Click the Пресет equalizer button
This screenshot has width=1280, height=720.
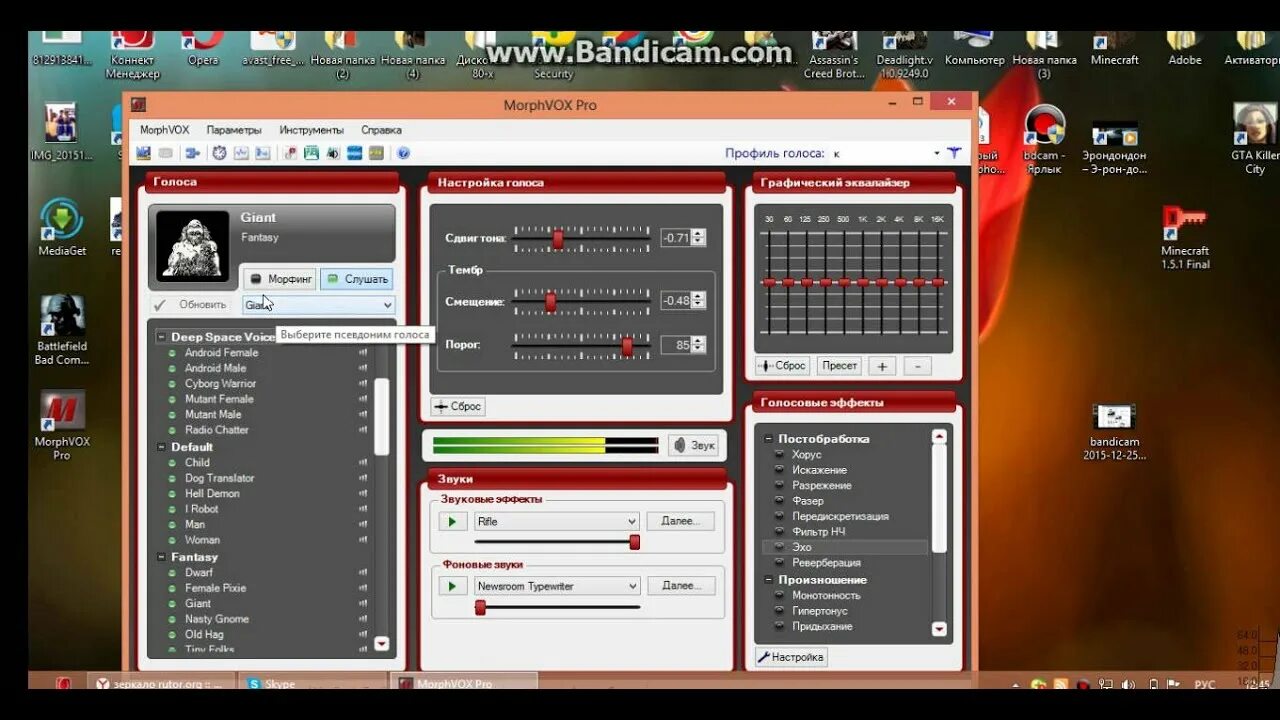(x=839, y=366)
